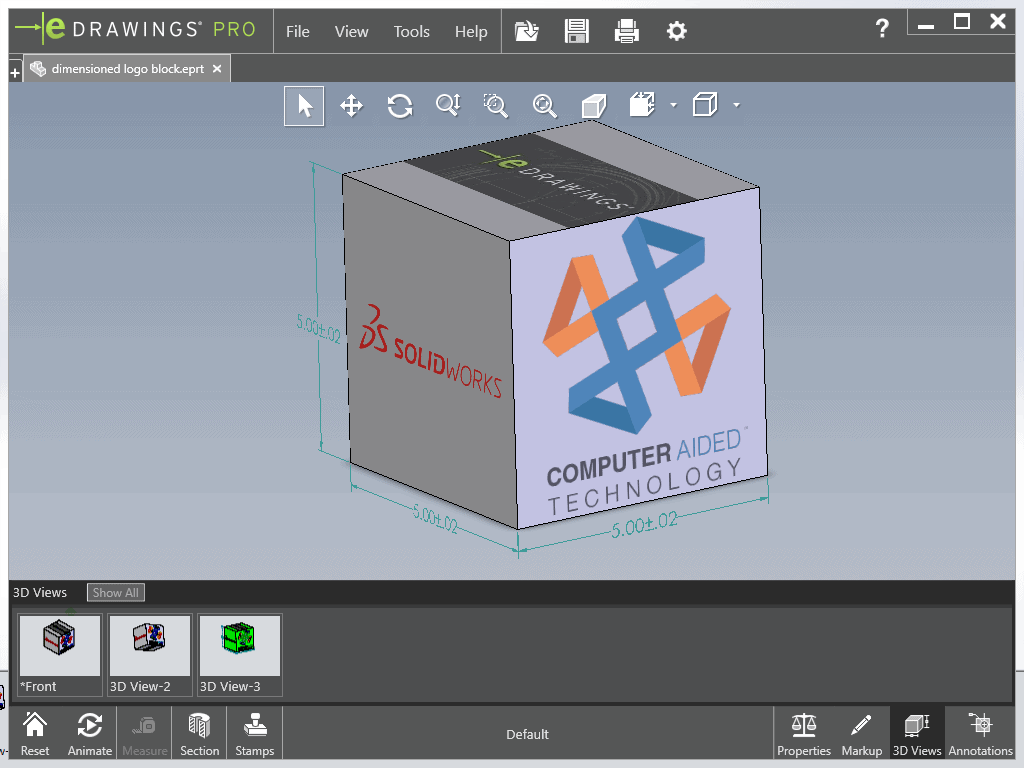The image size is (1024, 768).
Task: Click the Open file folder icon
Action: [526, 31]
